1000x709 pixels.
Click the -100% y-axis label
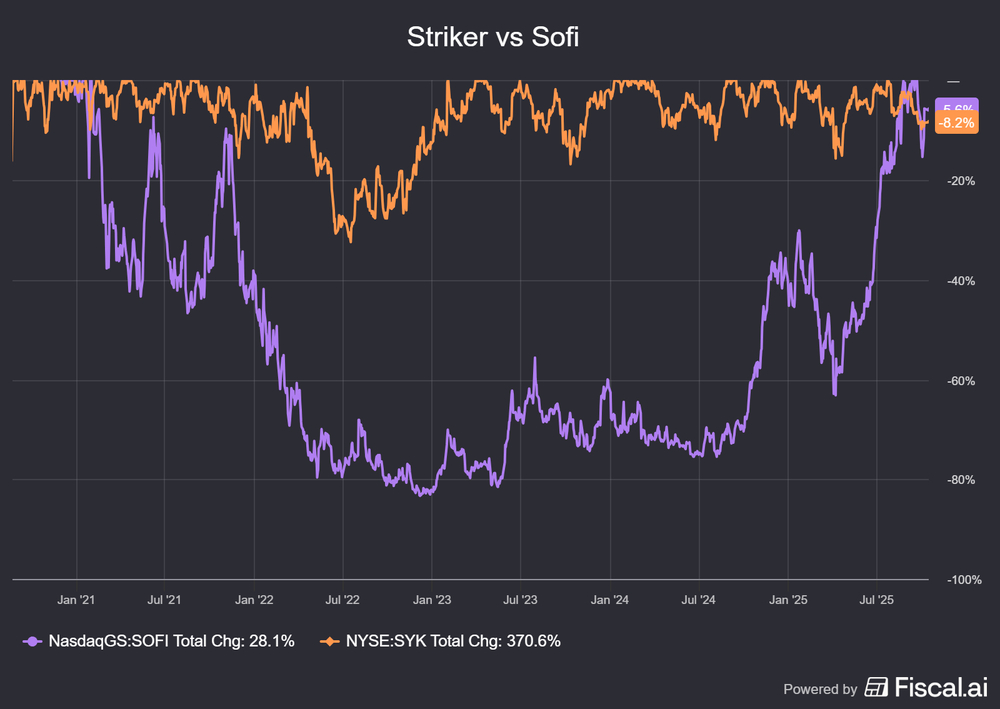point(964,580)
